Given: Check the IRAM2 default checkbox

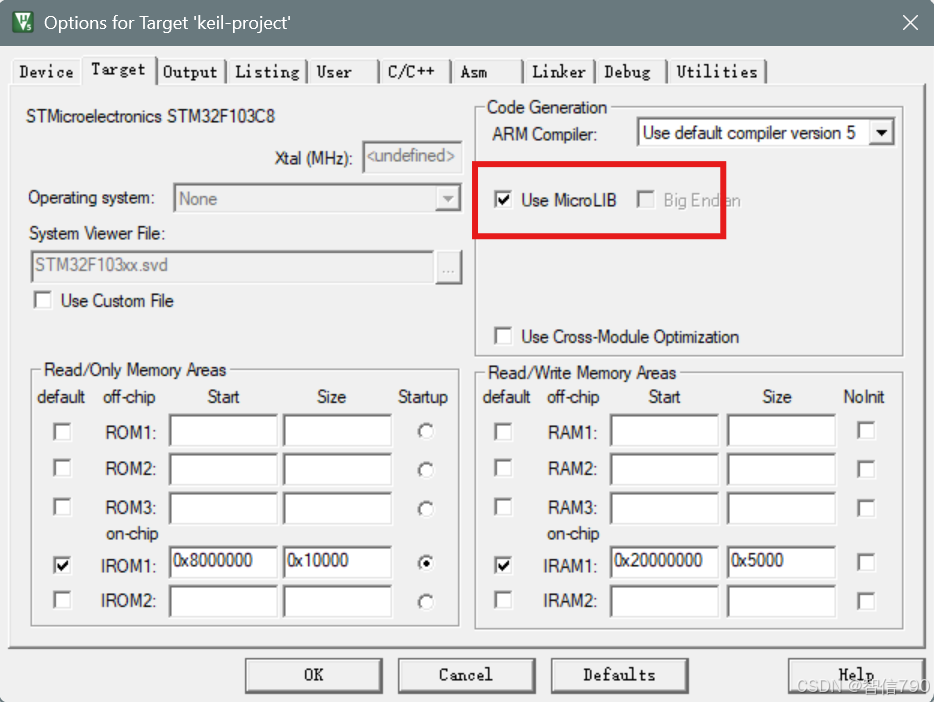Looking at the screenshot, I should tap(503, 600).
